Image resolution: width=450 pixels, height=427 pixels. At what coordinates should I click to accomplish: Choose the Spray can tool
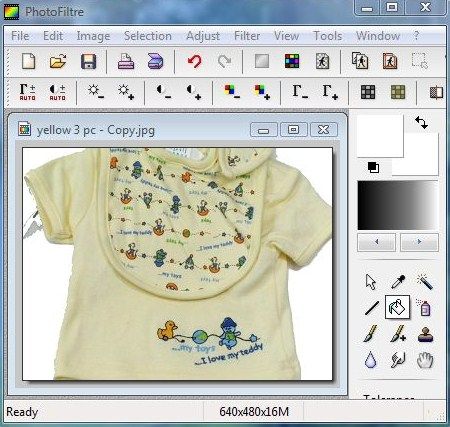click(x=425, y=307)
